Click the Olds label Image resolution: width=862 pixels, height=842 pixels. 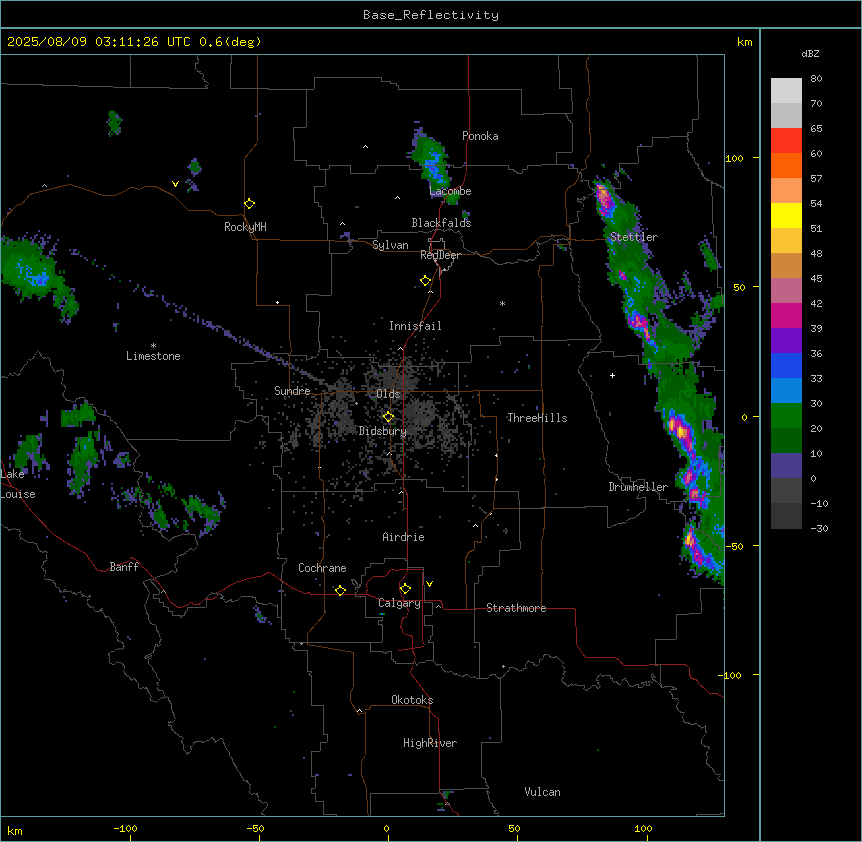388,394
